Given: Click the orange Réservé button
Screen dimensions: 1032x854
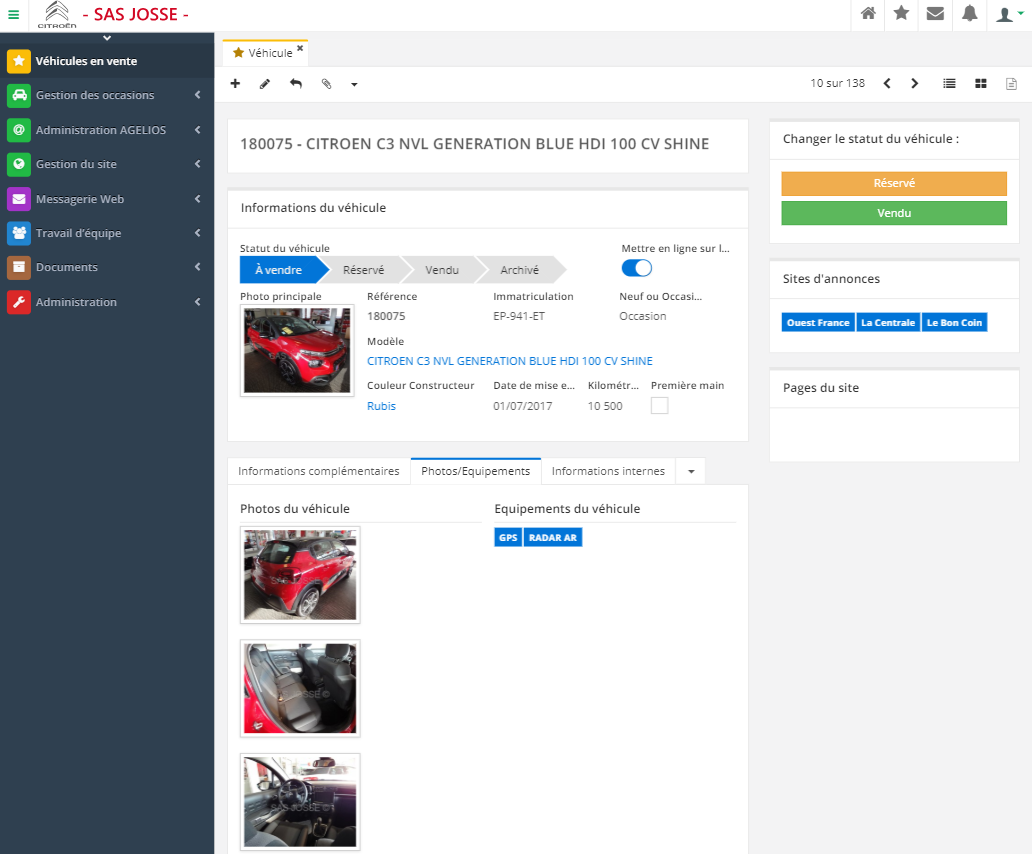Looking at the screenshot, I should point(894,184).
